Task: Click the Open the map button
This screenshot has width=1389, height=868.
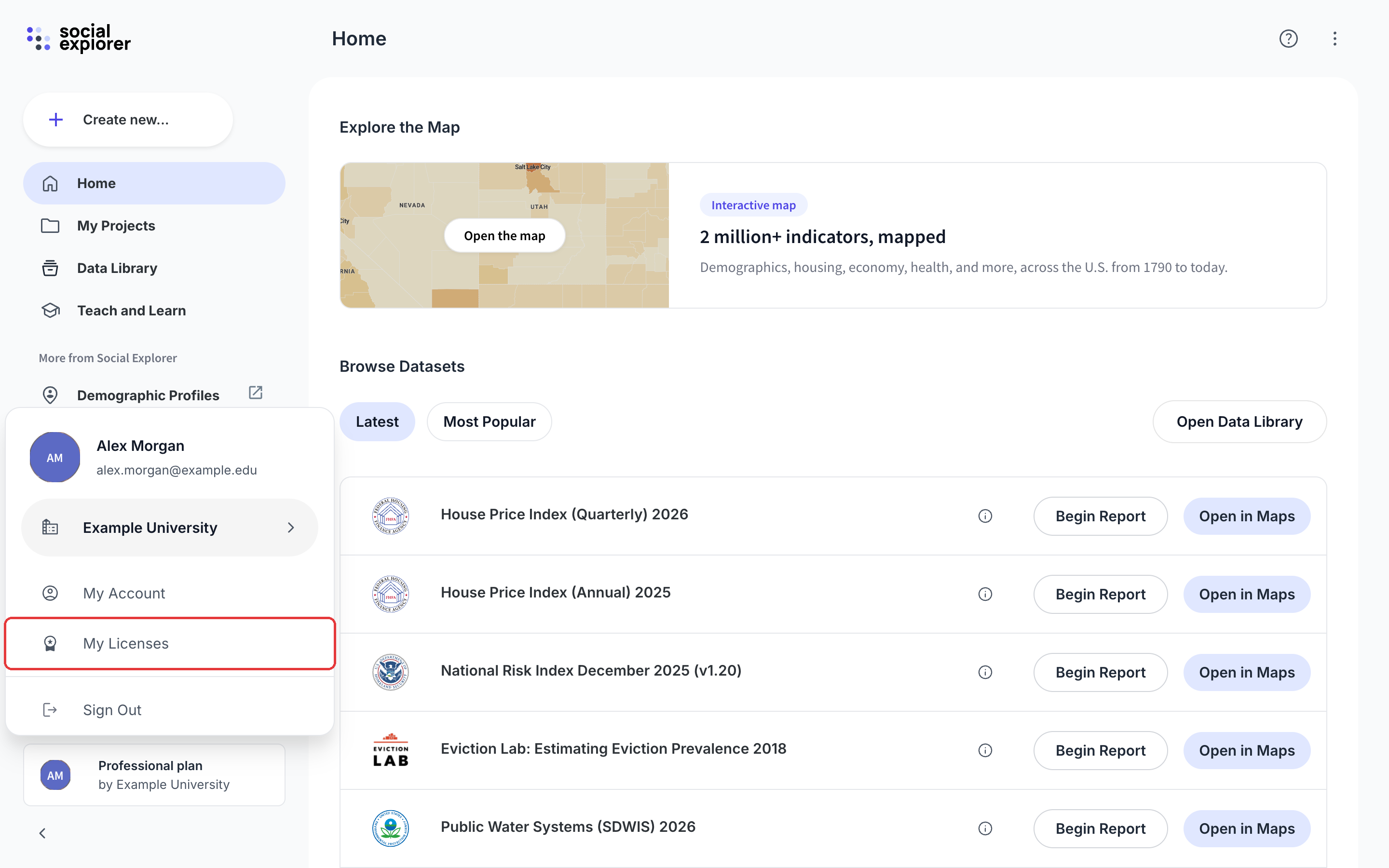Action: pos(504,235)
